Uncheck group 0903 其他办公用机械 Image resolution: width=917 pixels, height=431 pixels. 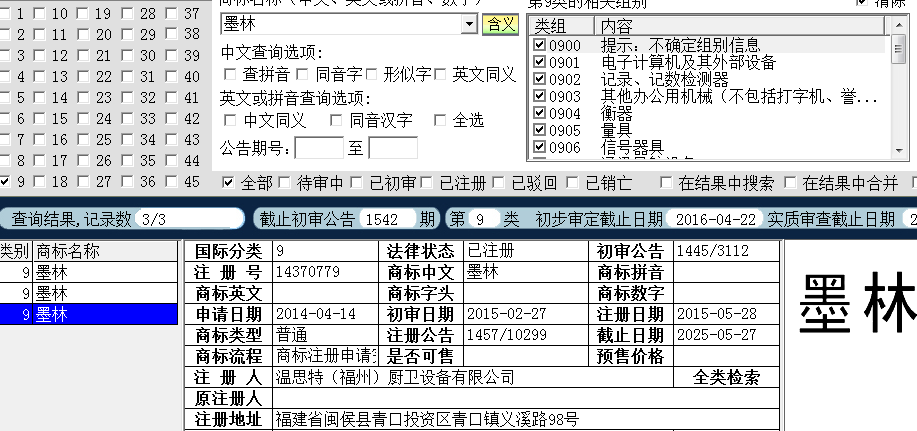540,96
